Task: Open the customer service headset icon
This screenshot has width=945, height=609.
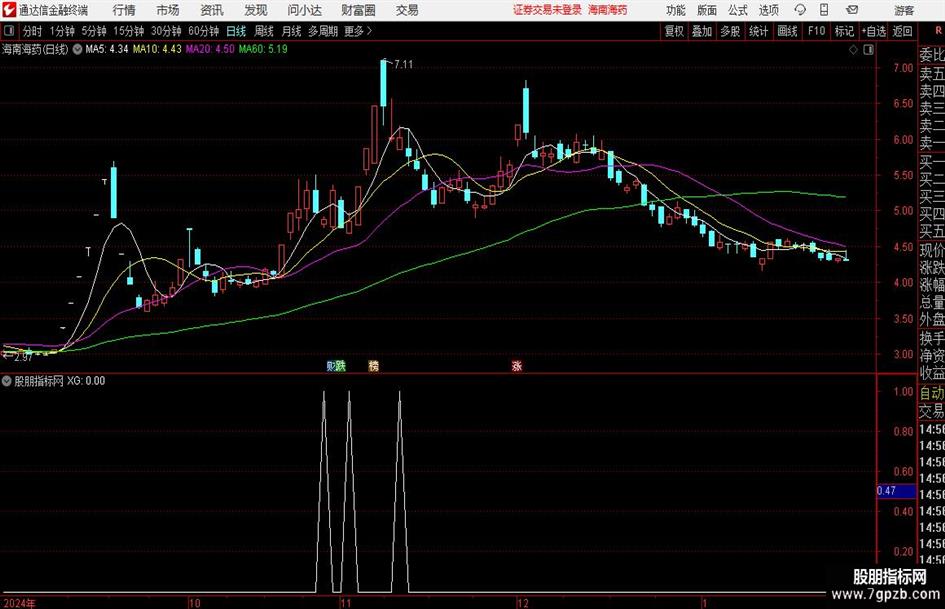Action: pyautogui.click(x=800, y=10)
